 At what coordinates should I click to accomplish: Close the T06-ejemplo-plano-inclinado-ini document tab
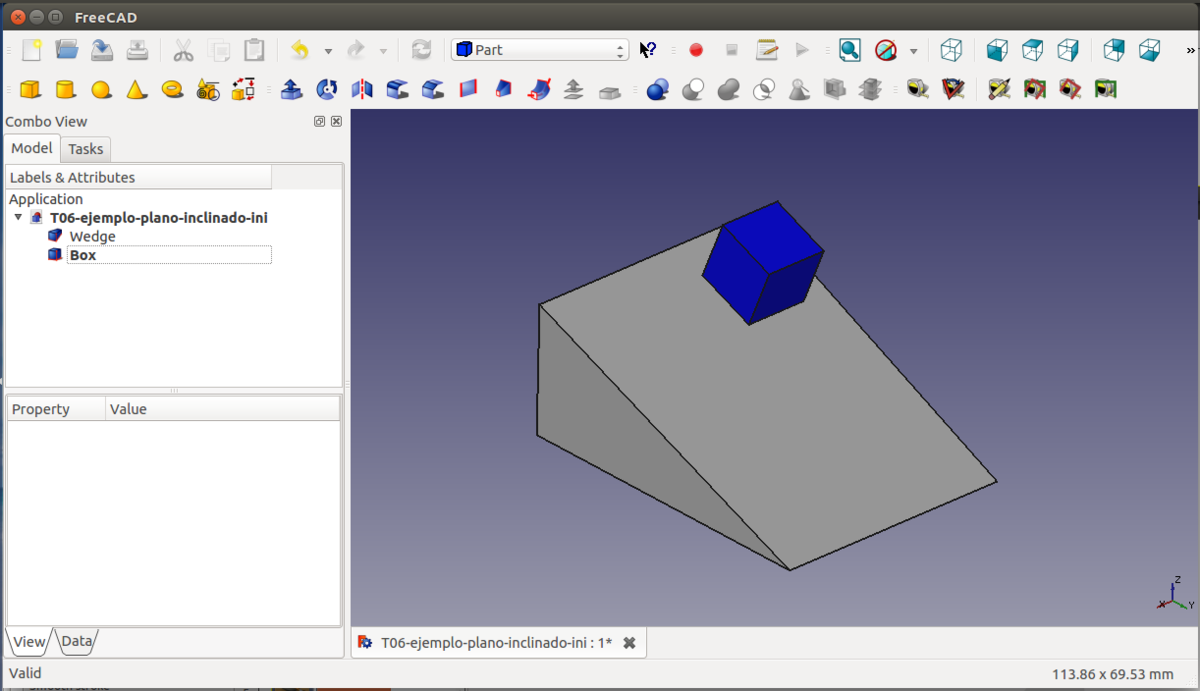pos(629,643)
